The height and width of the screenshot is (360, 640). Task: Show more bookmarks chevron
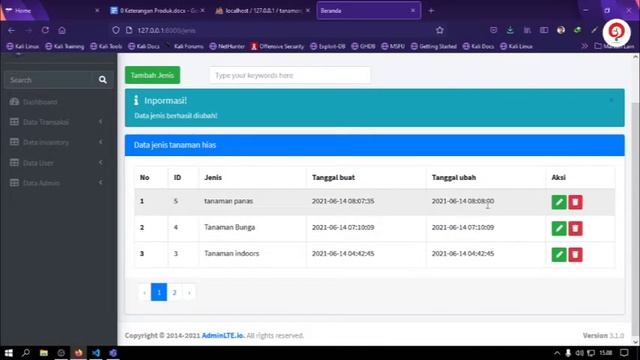click(585, 46)
